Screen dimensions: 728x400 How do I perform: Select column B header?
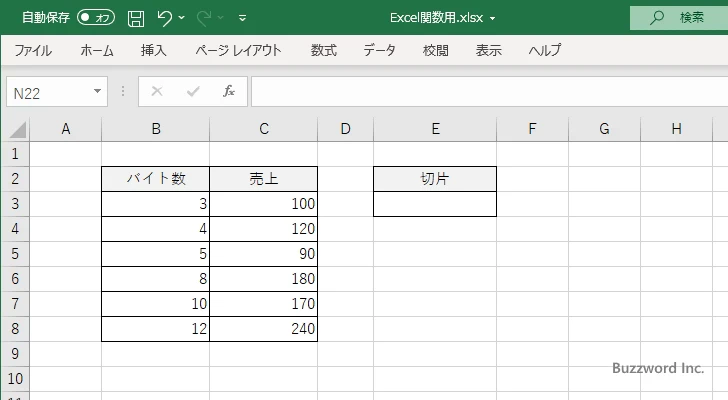[x=156, y=129]
